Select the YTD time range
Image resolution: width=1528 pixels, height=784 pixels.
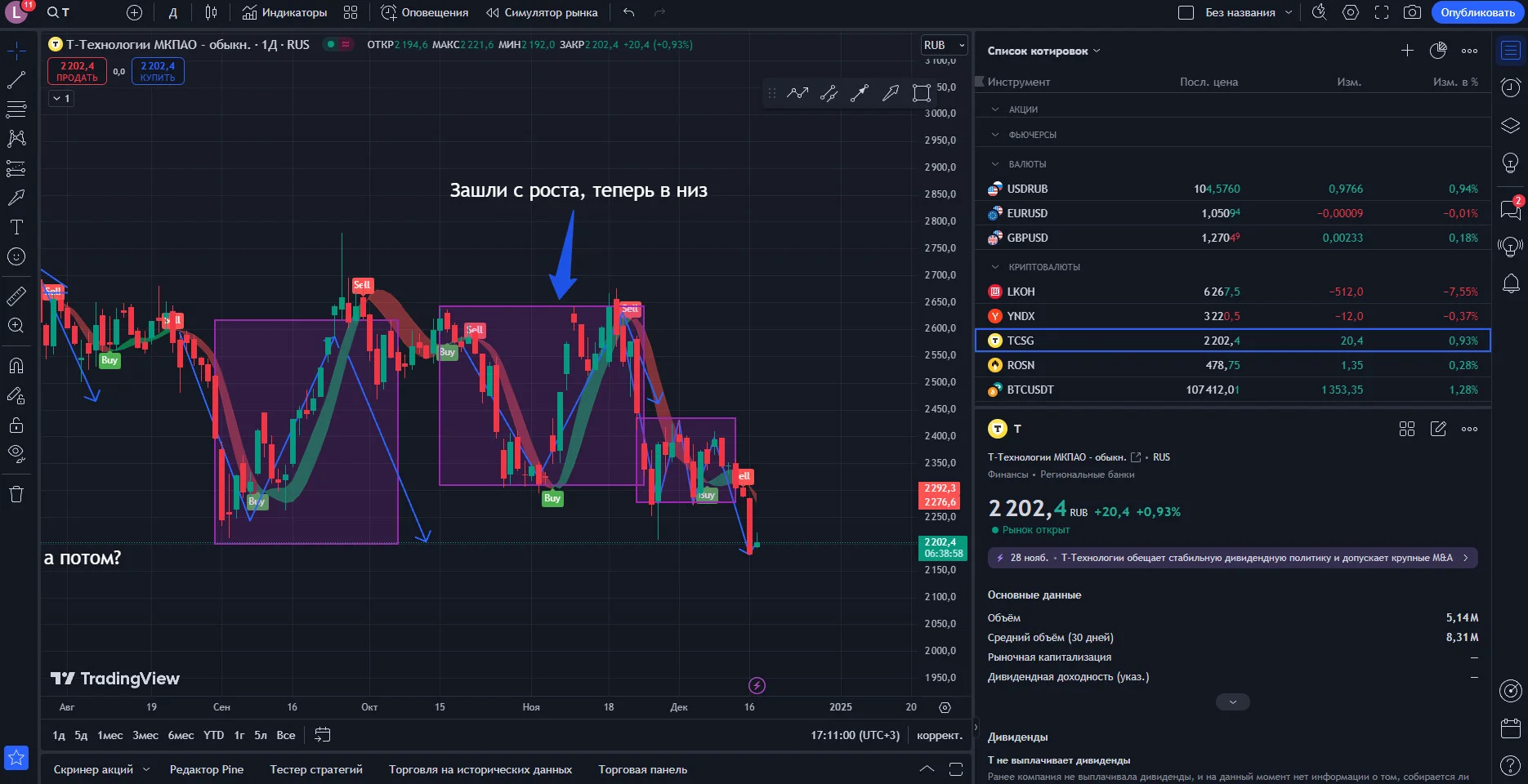[x=213, y=735]
